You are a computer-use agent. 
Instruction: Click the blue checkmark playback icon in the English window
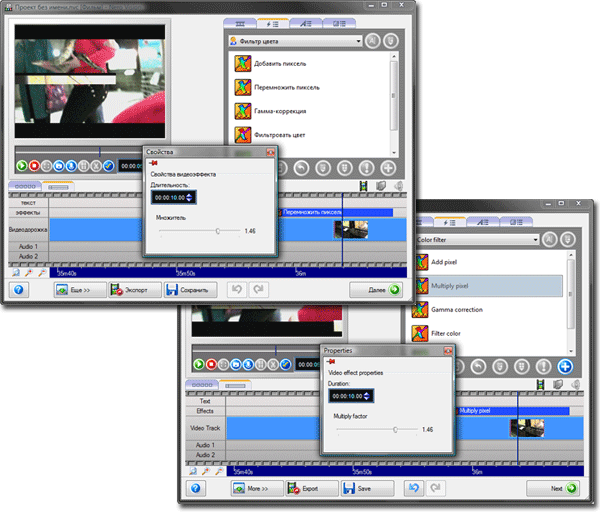tap(285, 364)
